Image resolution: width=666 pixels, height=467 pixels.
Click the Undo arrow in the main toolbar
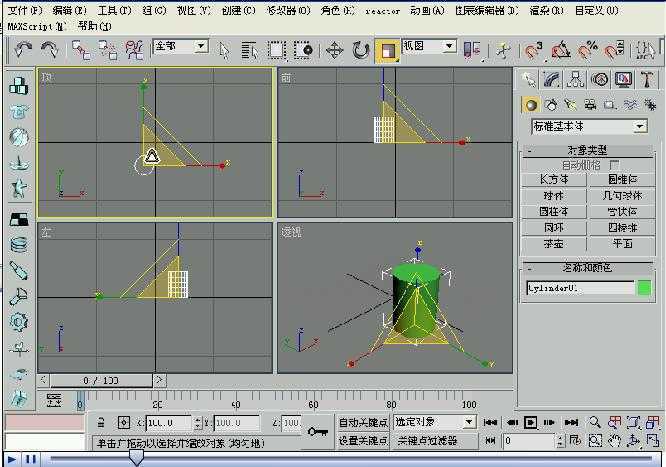click(x=23, y=50)
